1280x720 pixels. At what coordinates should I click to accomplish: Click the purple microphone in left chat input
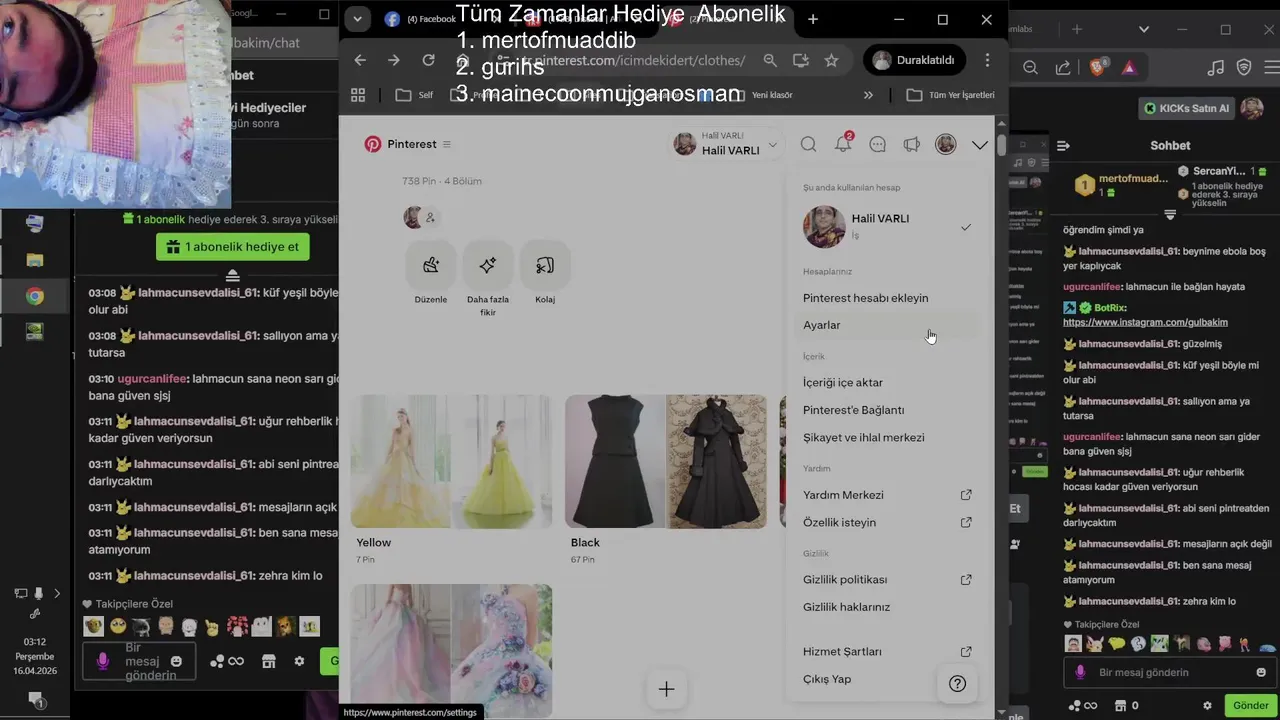(102, 661)
